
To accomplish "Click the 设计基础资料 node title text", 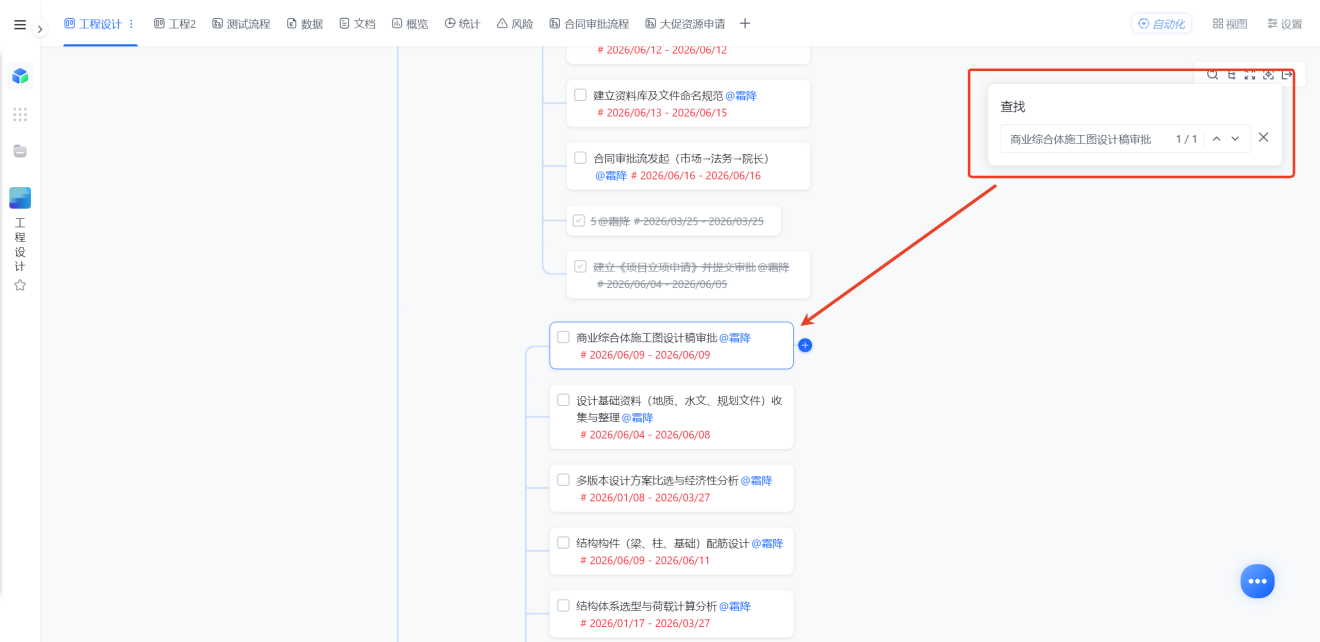I will coord(679,409).
